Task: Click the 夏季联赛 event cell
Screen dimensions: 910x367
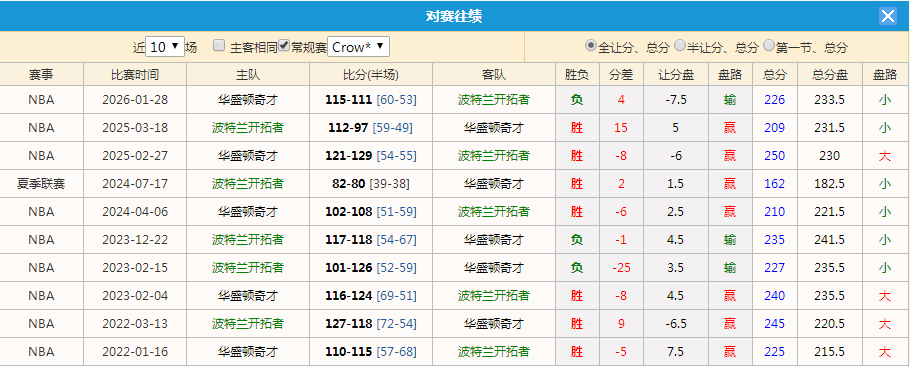Action: 41,184
